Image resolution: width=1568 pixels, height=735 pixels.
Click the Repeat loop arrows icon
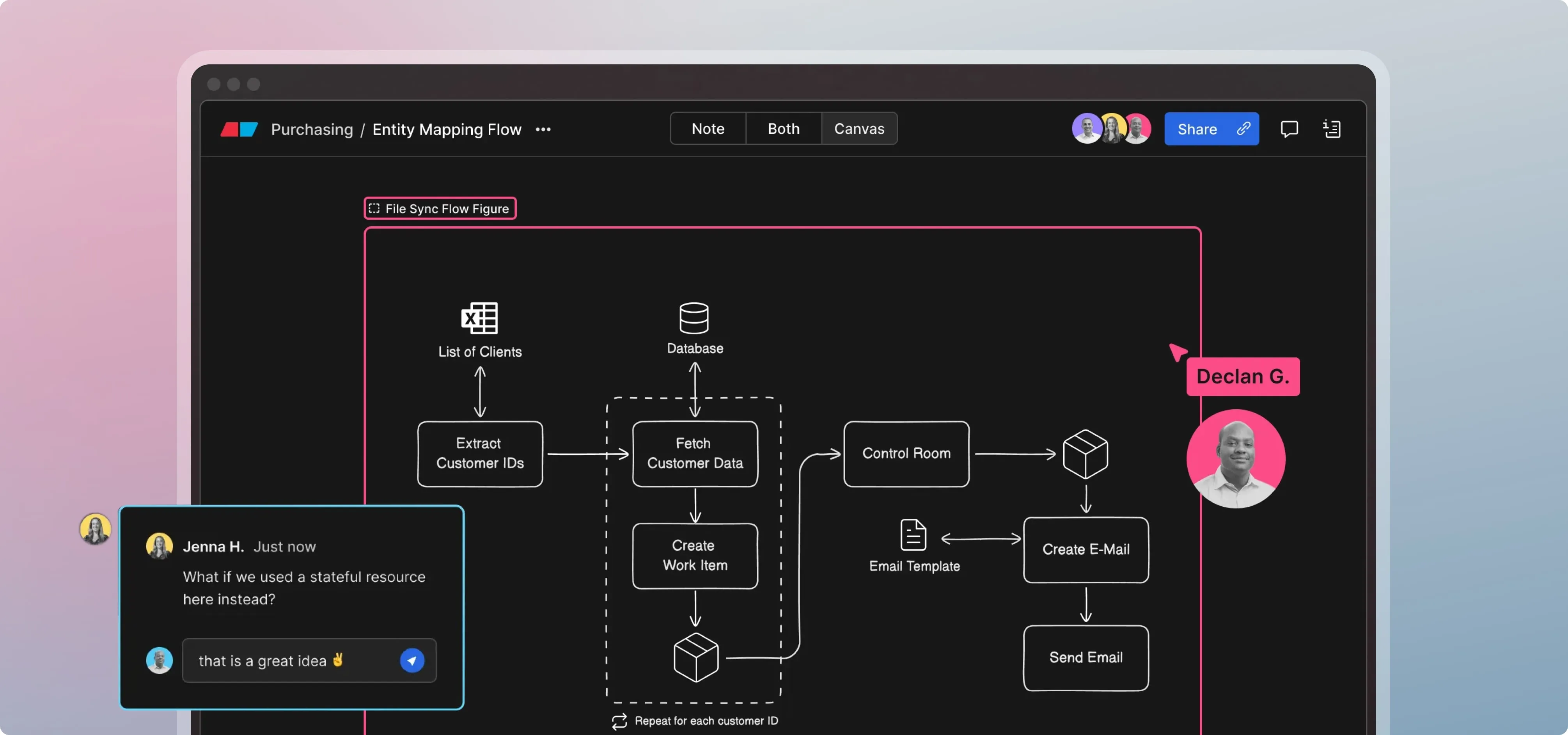pos(619,722)
